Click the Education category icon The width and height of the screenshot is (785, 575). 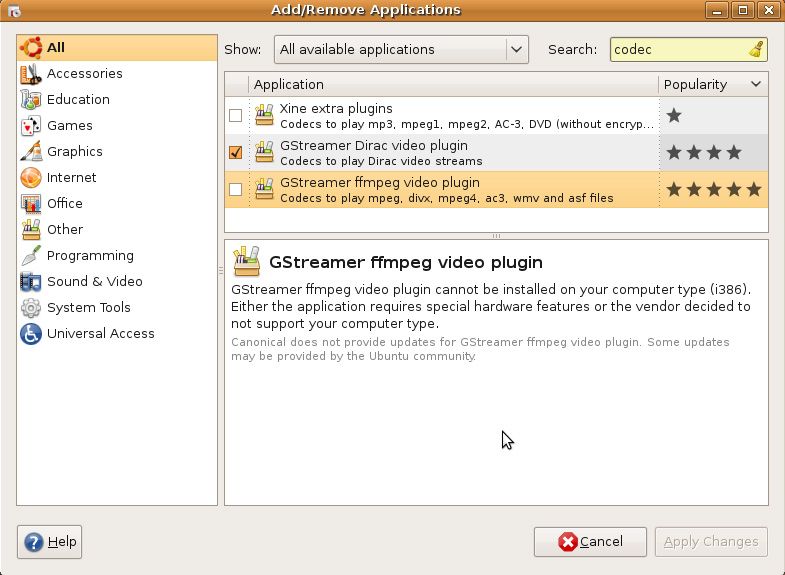point(31,100)
